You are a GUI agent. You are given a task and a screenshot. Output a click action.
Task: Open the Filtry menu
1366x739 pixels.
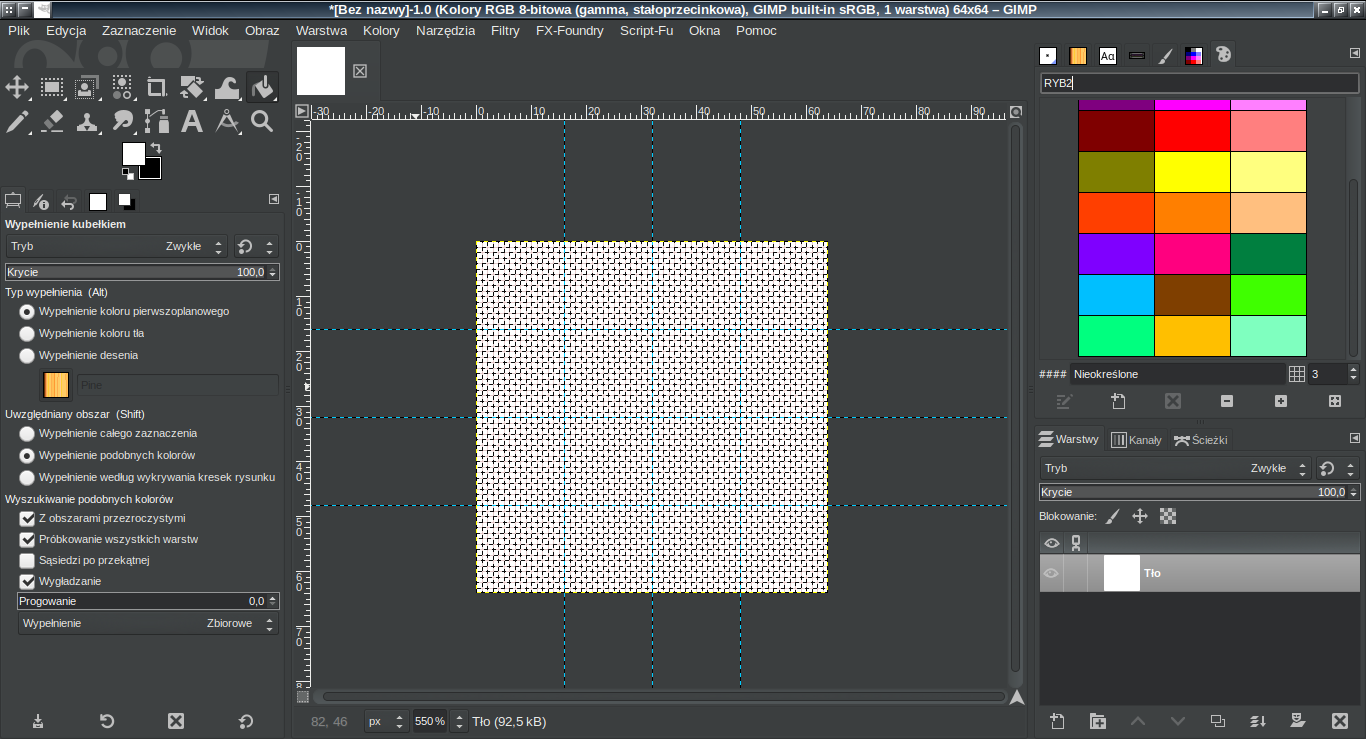coord(505,30)
